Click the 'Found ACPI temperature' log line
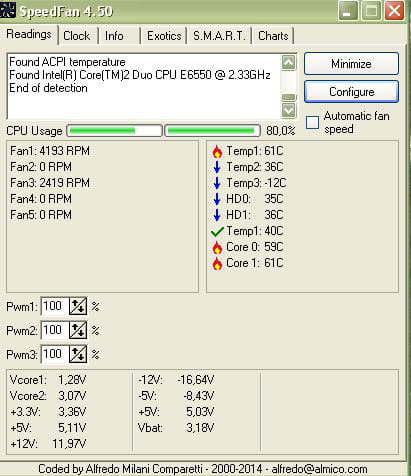The height and width of the screenshot is (476, 411). click(67, 62)
